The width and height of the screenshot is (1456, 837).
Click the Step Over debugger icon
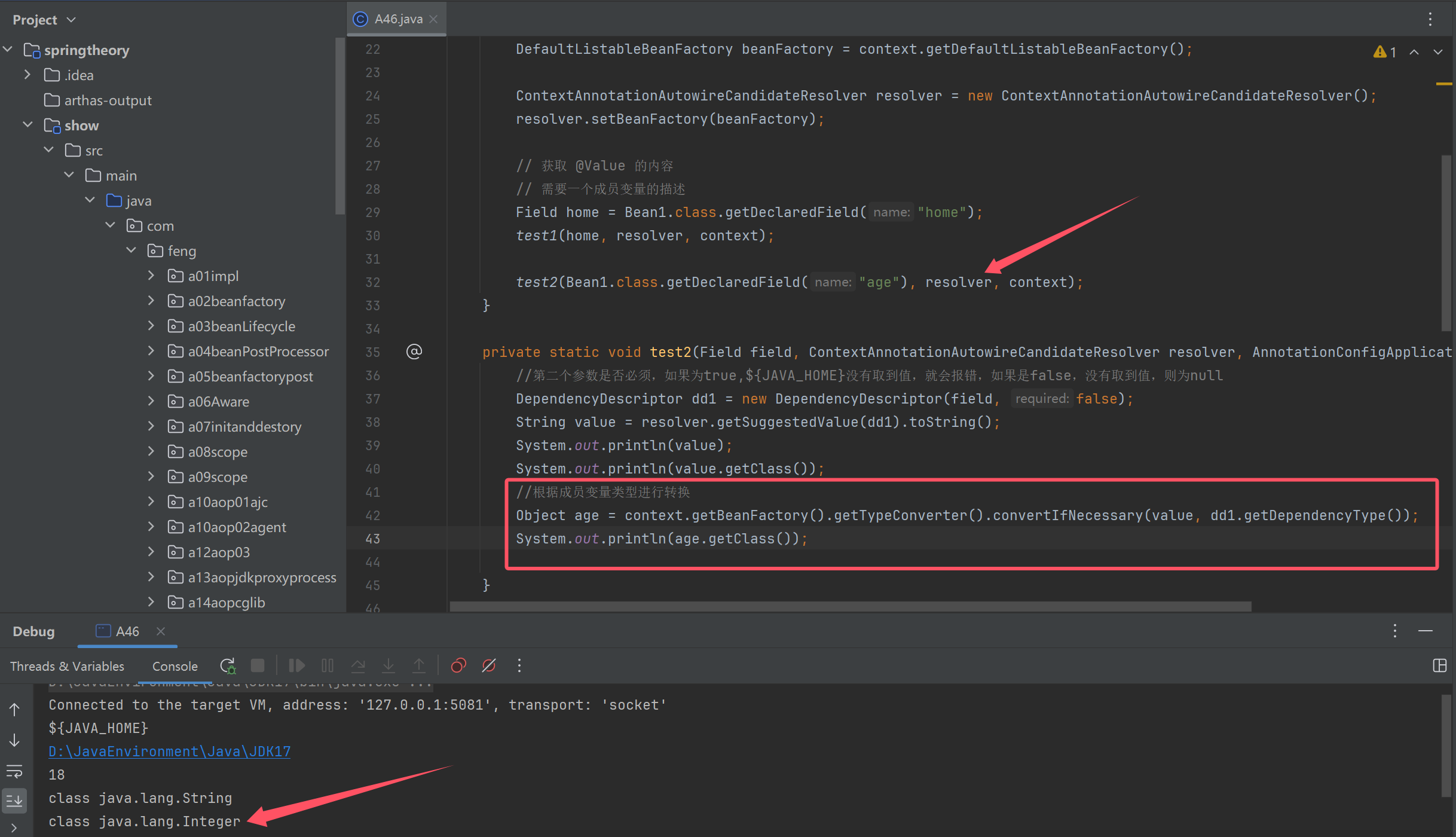click(x=358, y=665)
